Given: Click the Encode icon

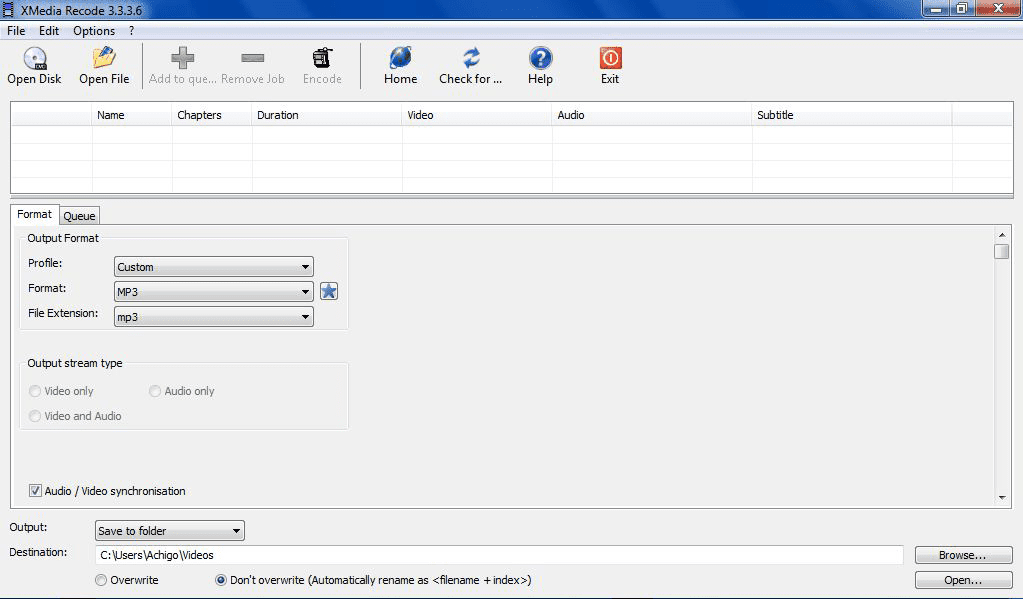Looking at the screenshot, I should 322,58.
